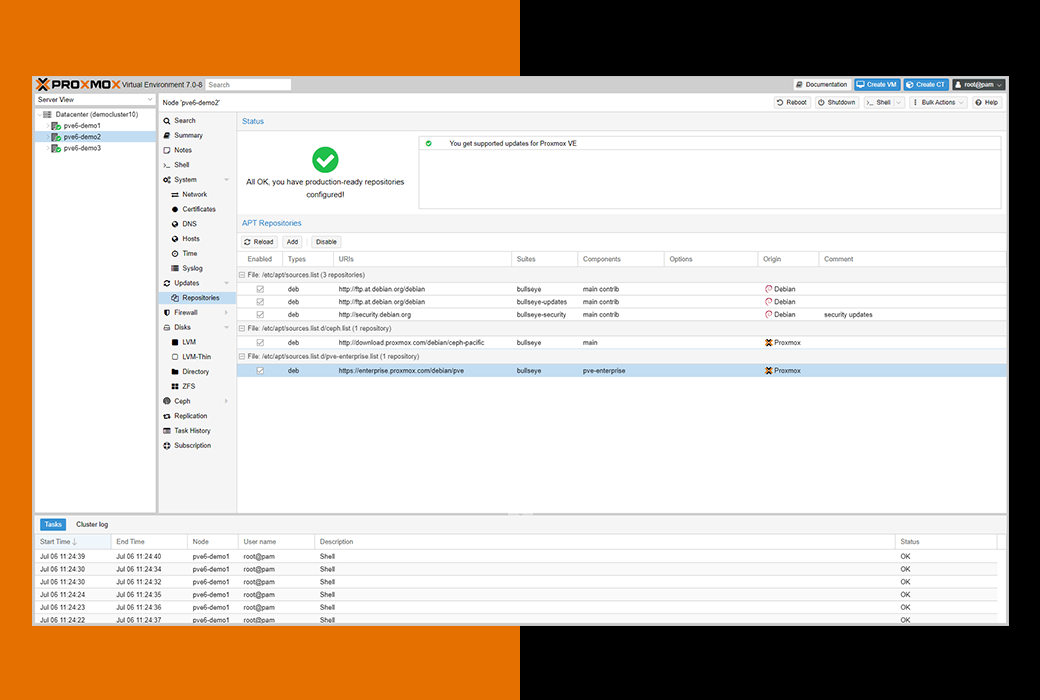Select pve6-demo1 node icon in tree
Image resolution: width=1040 pixels, height=700 pixels.
pos(56,125)
